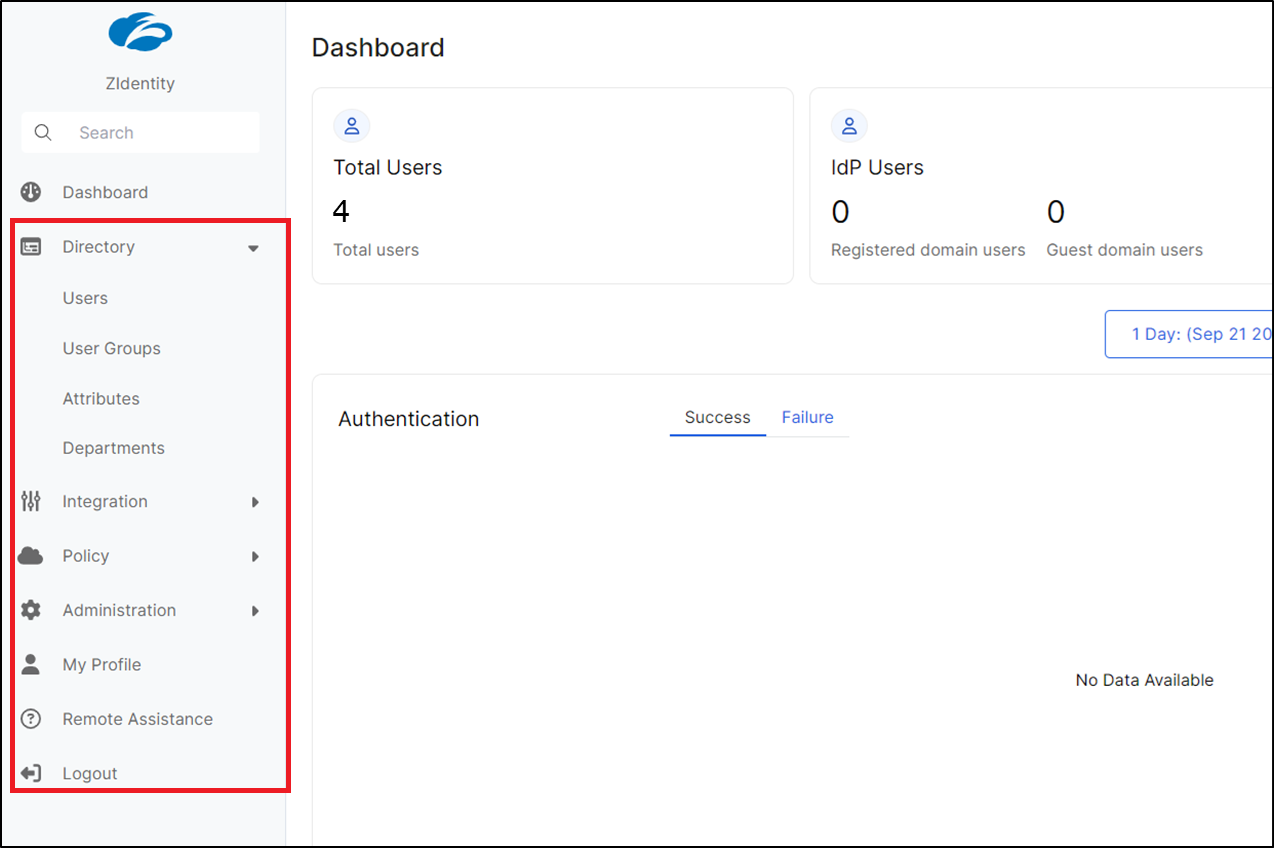1274x848 pixels.
Task: Select the Success authentication tab
Action: (717, 418)
